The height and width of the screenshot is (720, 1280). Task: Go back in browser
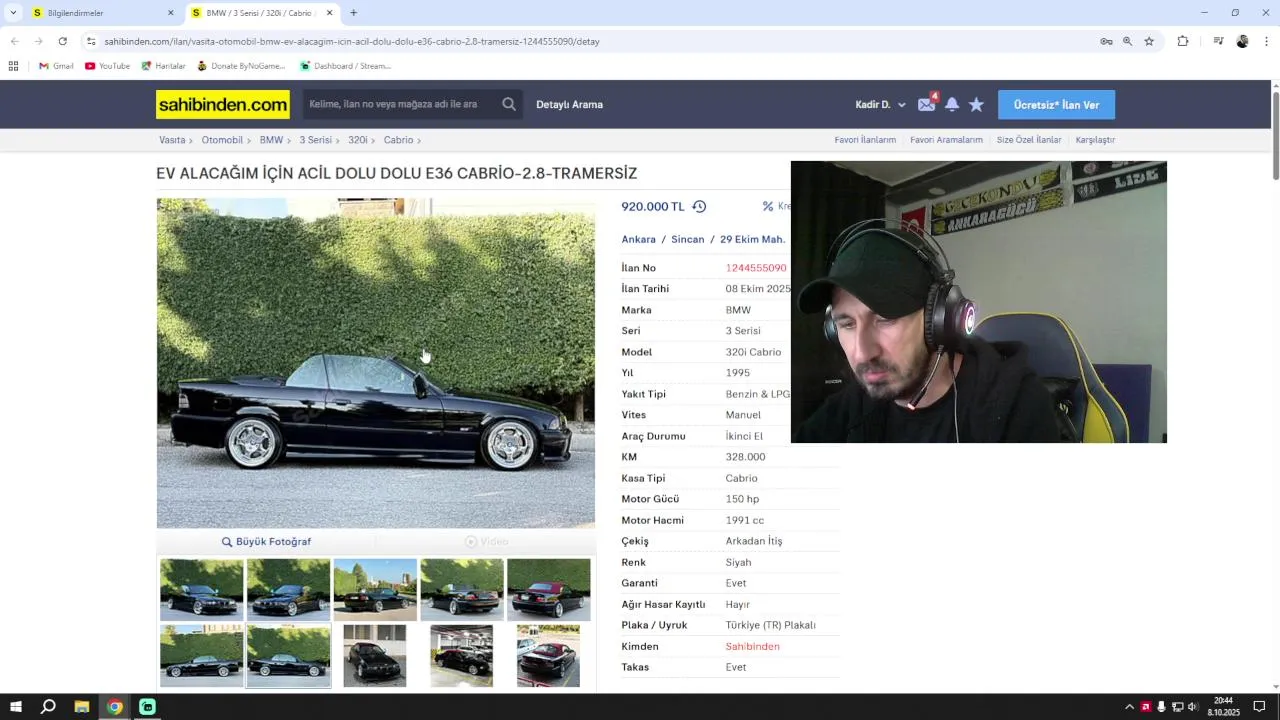click(14, 41)
